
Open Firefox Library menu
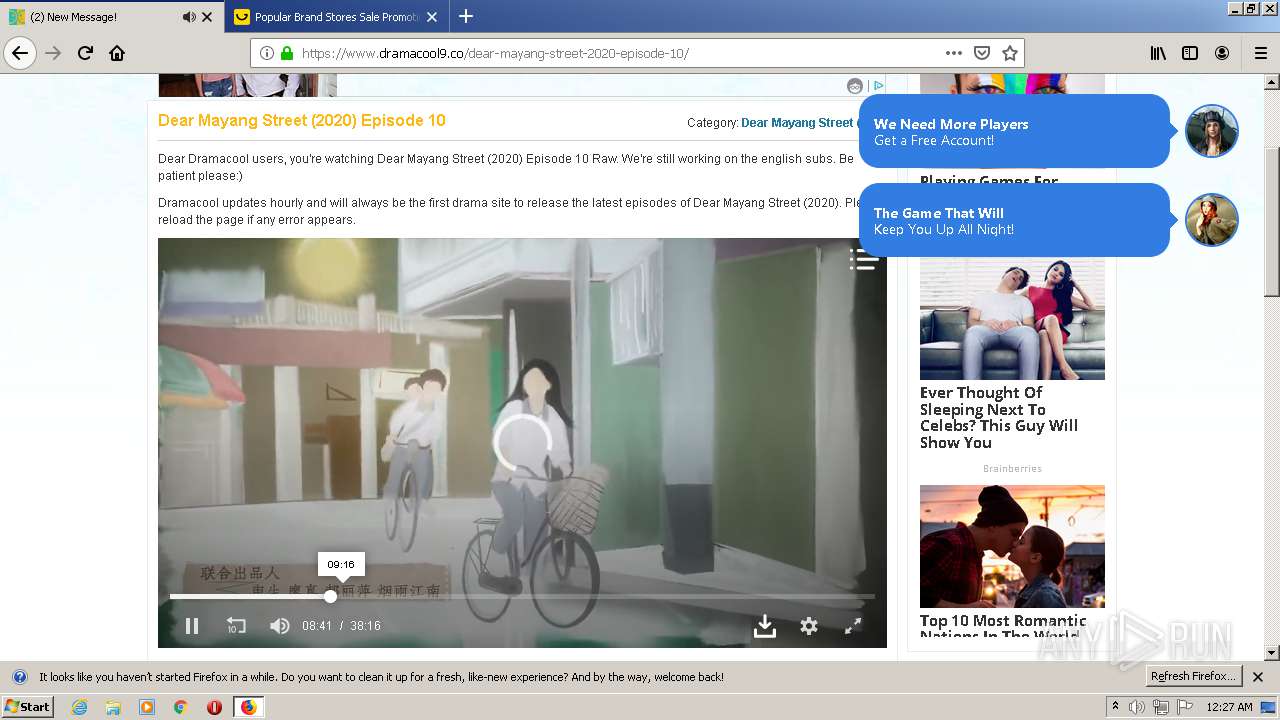tap(1158, 53)
